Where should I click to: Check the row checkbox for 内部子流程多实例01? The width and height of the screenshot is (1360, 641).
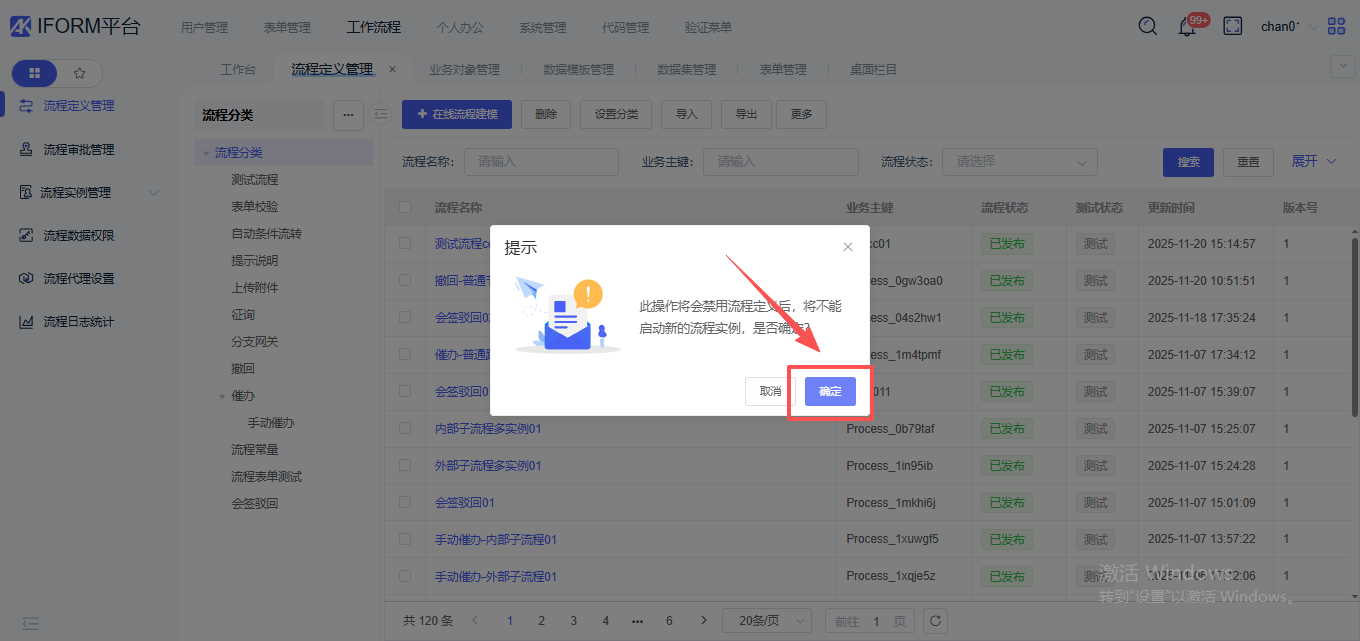click(405, 428)
